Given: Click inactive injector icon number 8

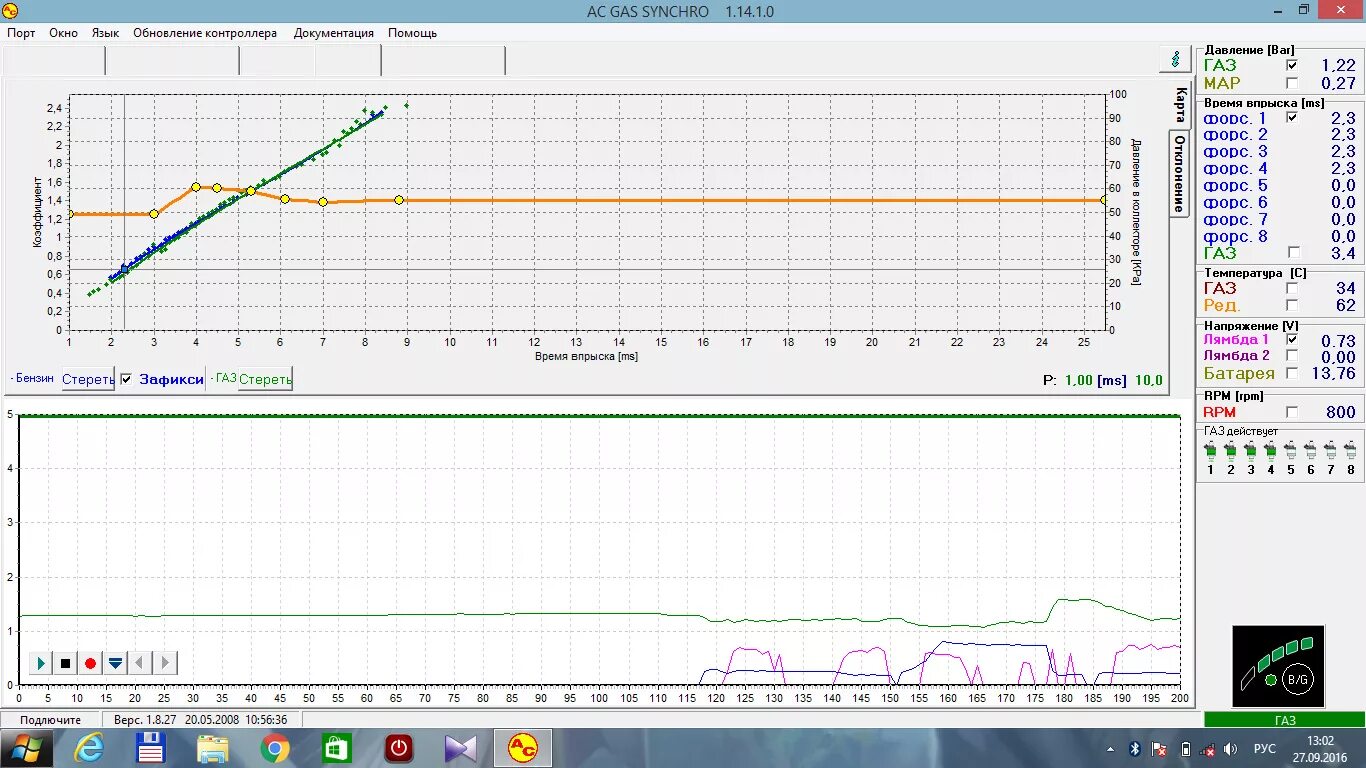Looking at the screenshot, I should tap(1350, 451).
